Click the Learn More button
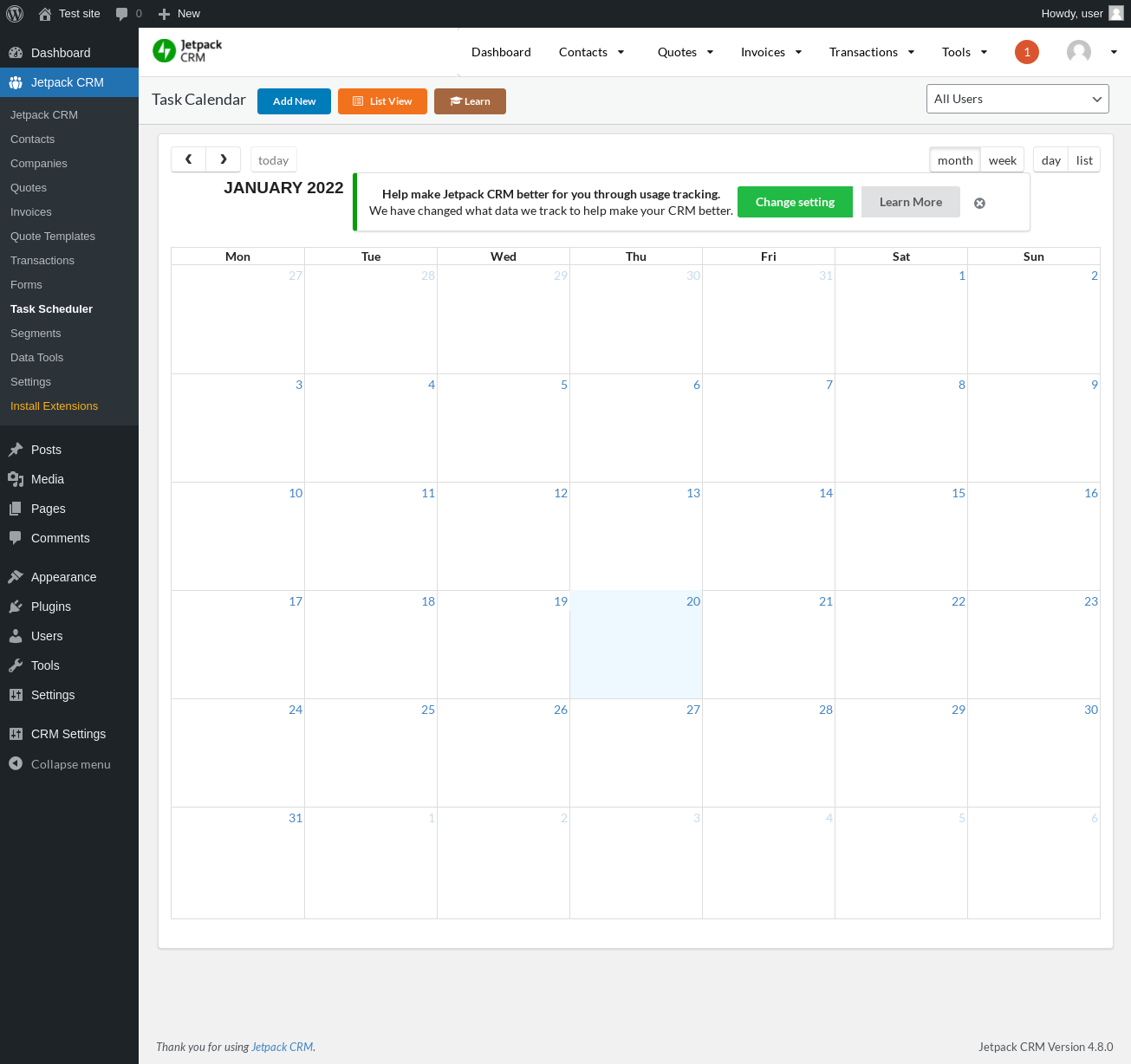This screenshot has height=1064, width=1131. [x=911, y=202]
